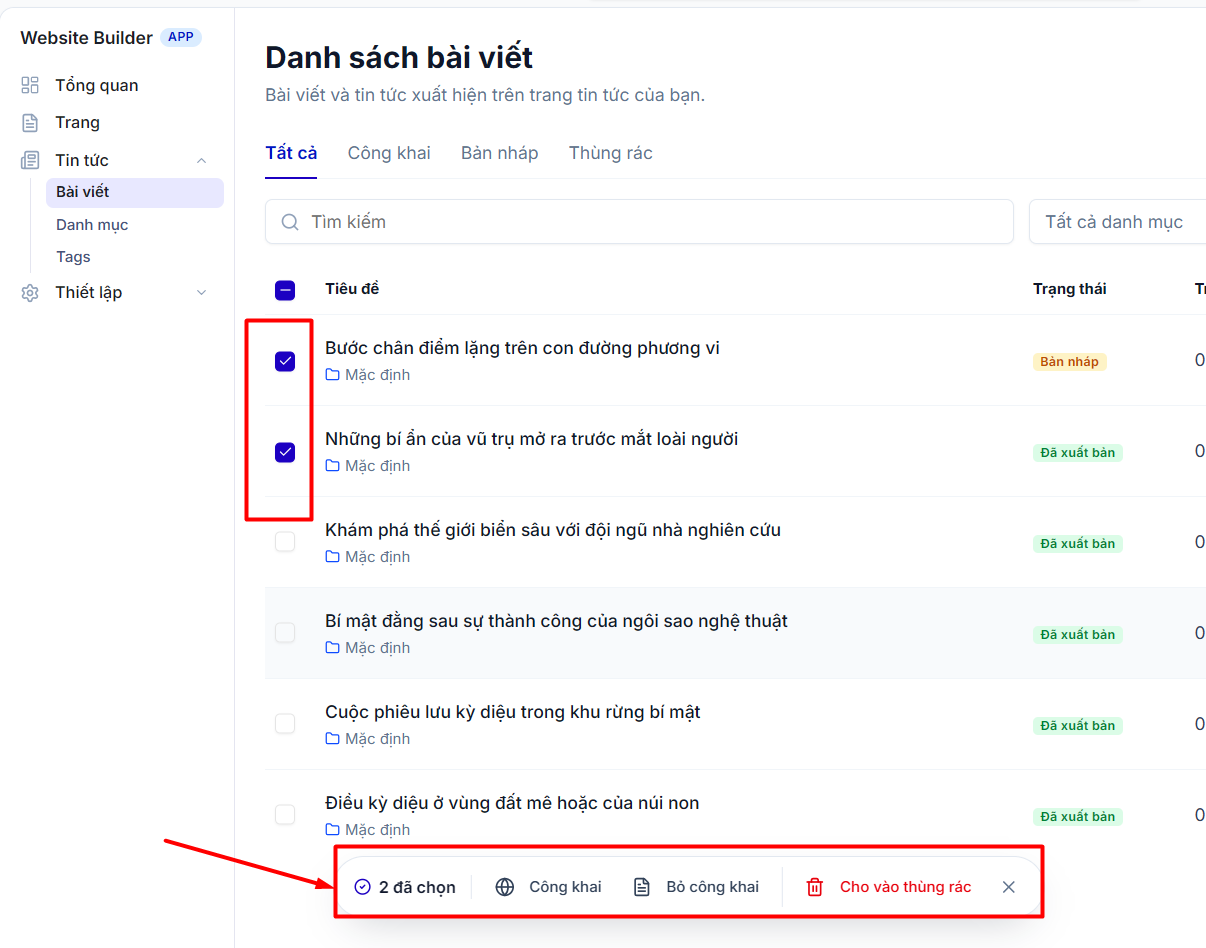
Task: Click Đã xuất bản badge for Cuộc phiêu lưu row
Action: pos(1078,726)
